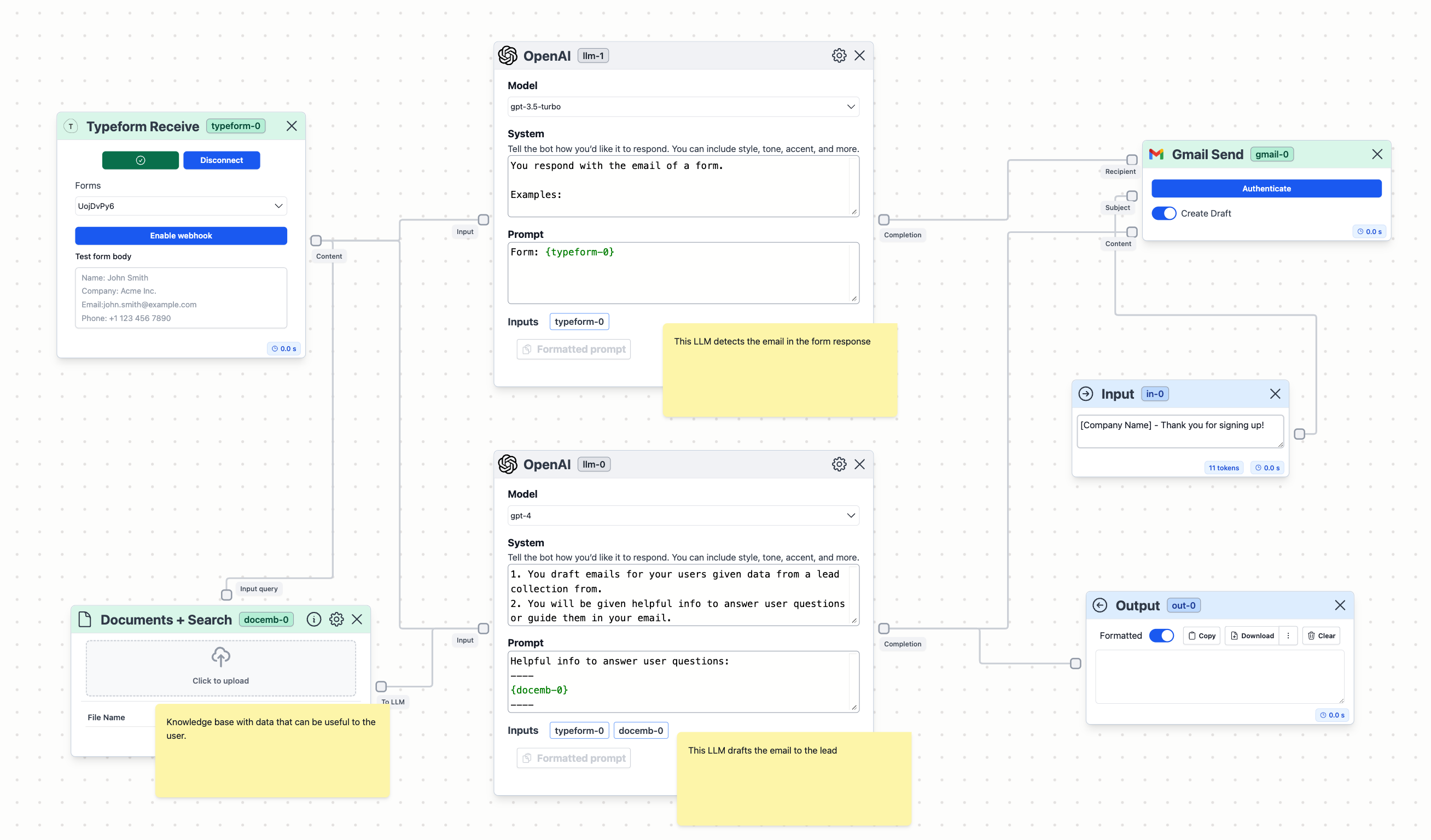The image size is (1431, 840).
Task: Click 11 tokens badge in Input node
Action: tap(1224, 468)
